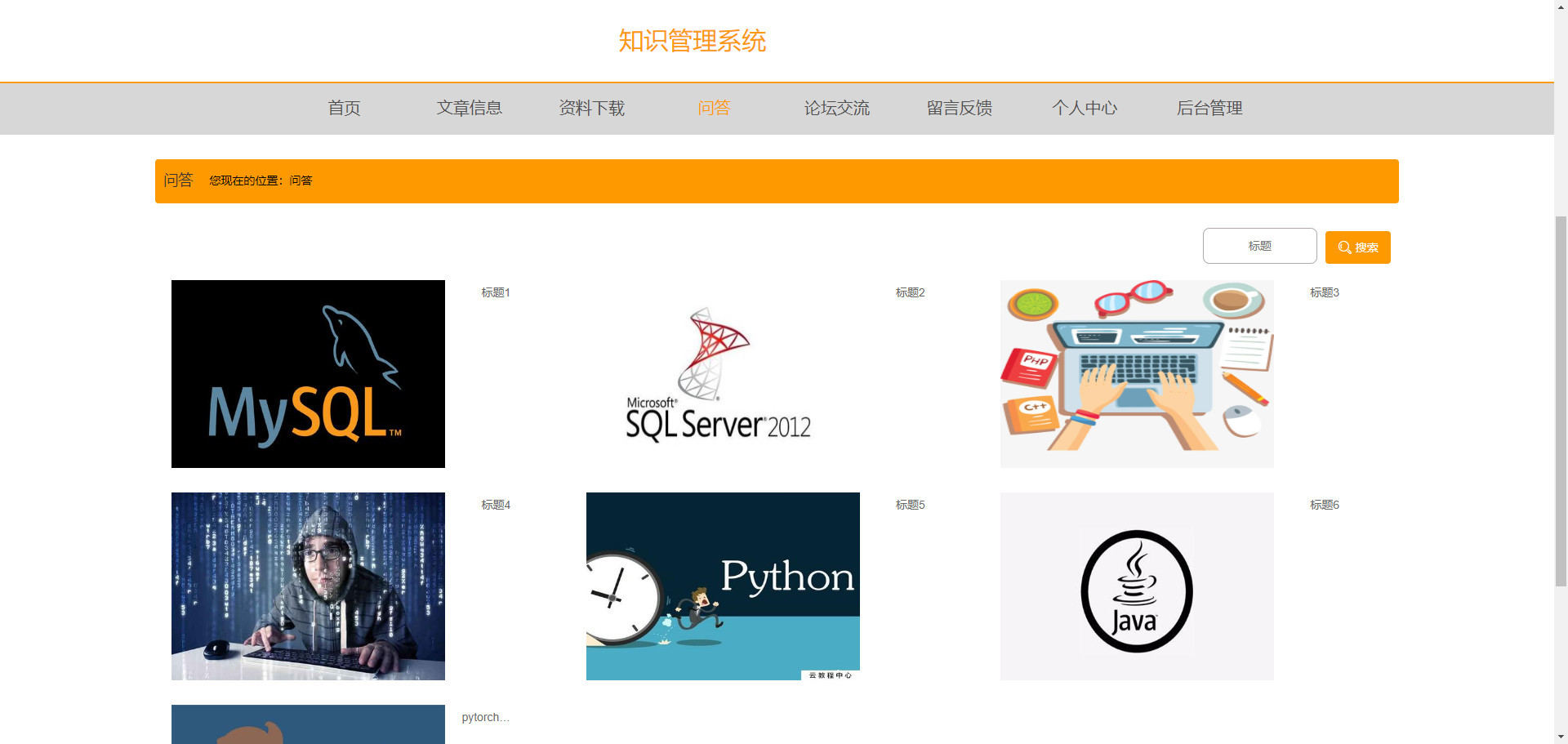Open the 资料下载 page

[591, 108]
